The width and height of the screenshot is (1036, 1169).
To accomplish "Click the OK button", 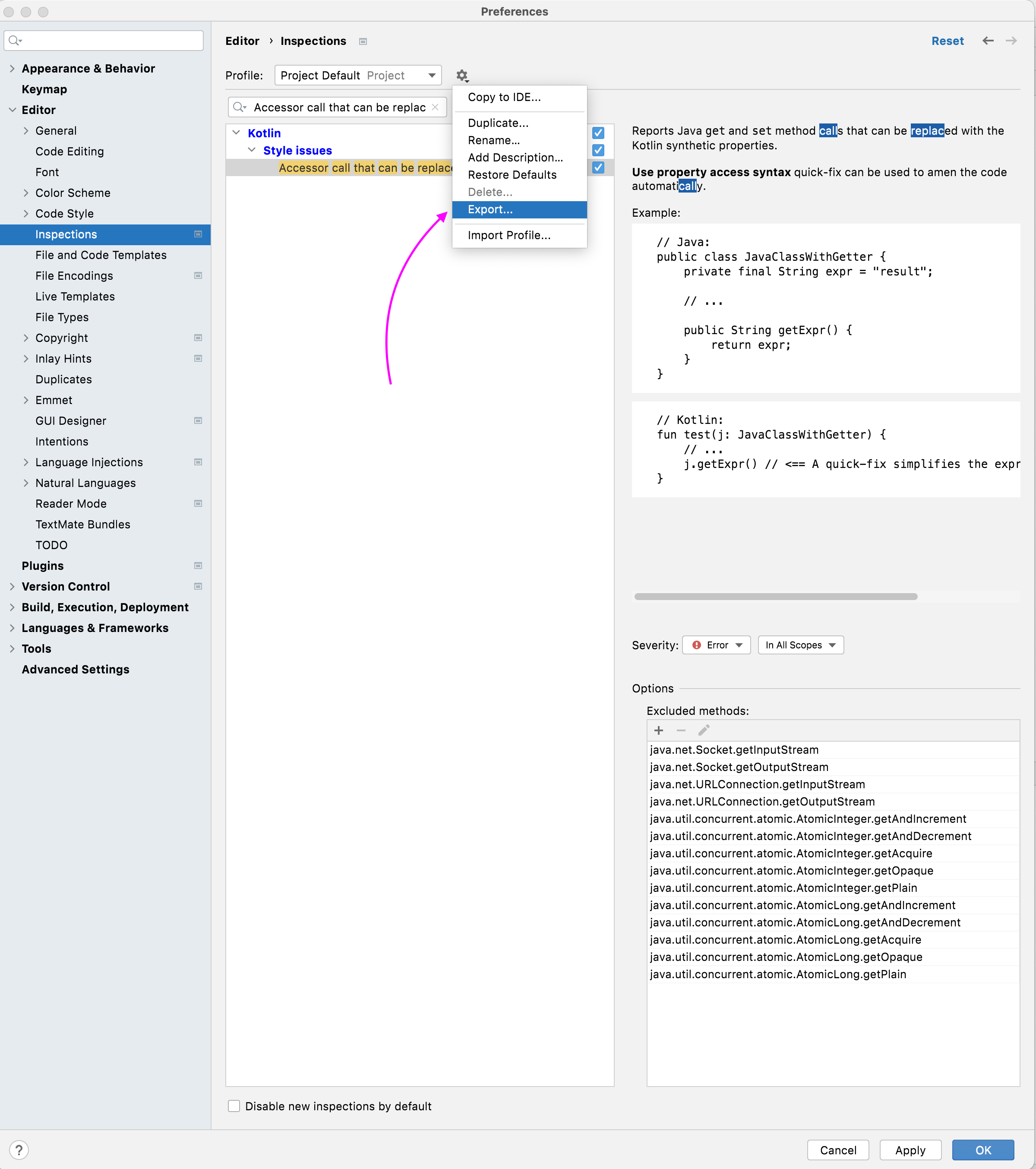I will click(x=983, y=1150).
